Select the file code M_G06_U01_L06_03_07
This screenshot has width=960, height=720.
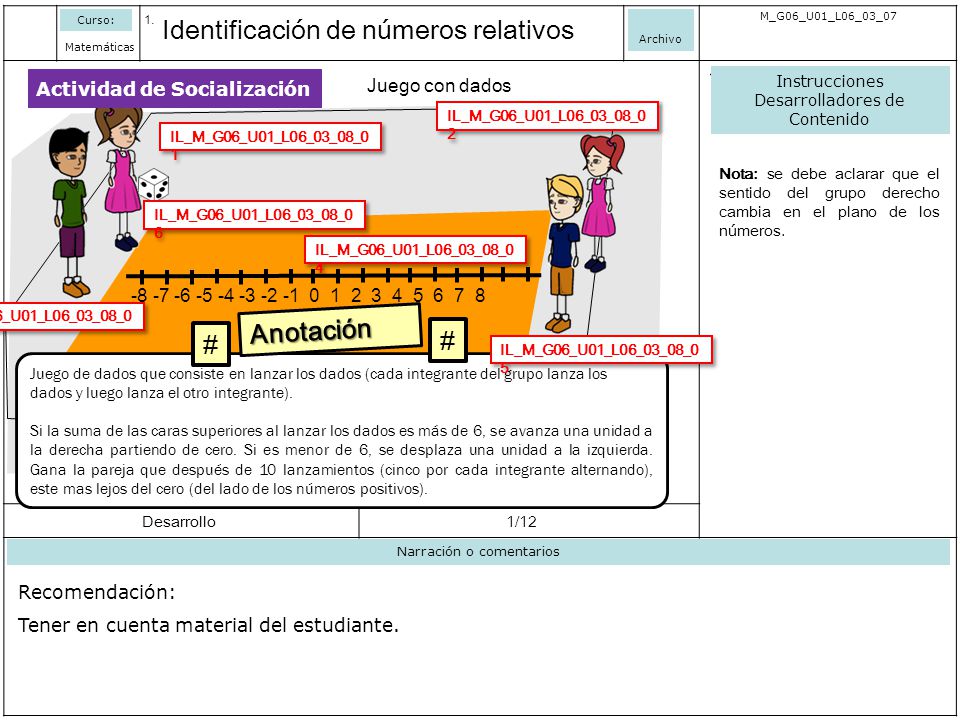coord(828,17)
